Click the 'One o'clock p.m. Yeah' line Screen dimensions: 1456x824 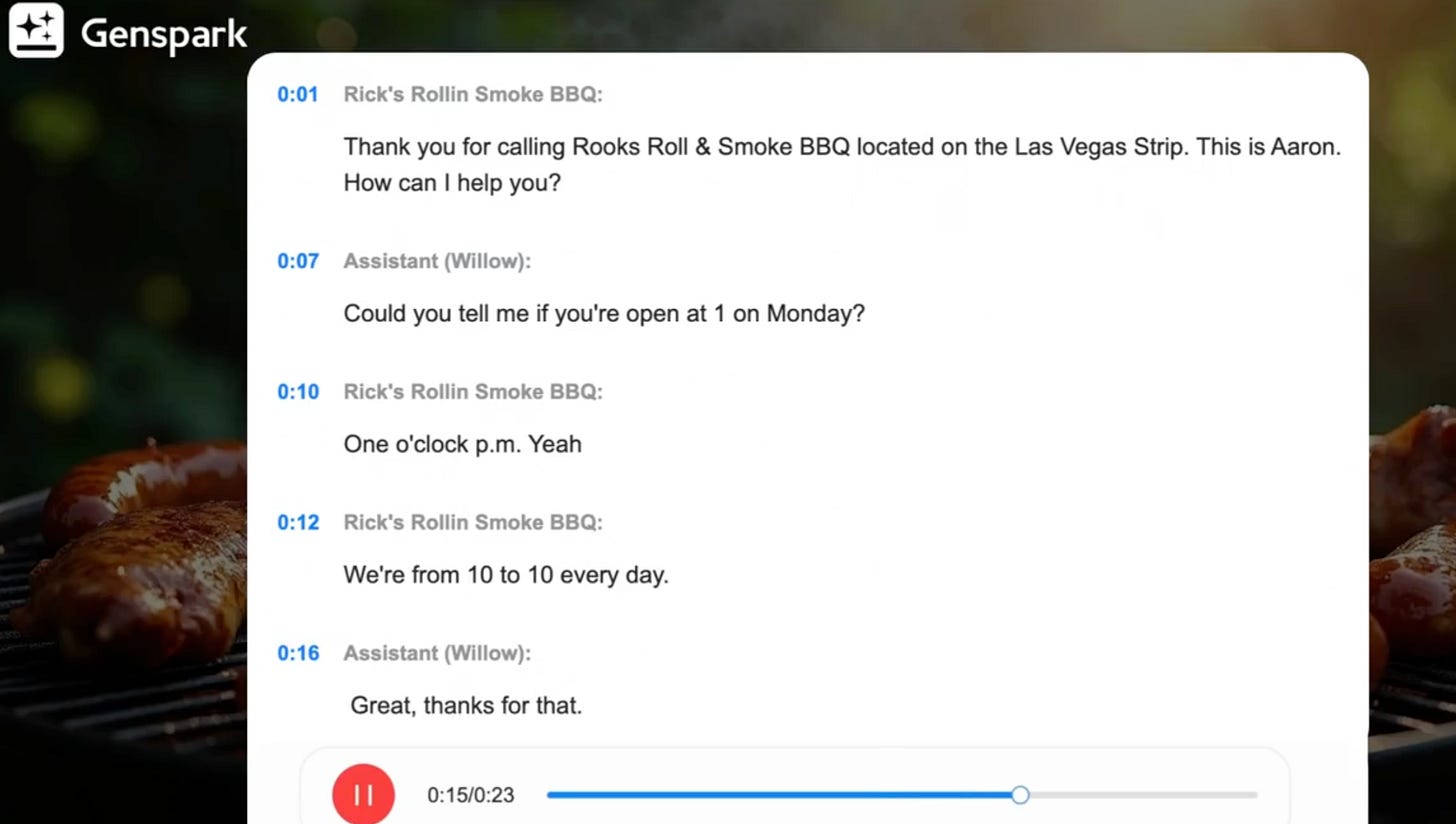(x=462, y=444)
